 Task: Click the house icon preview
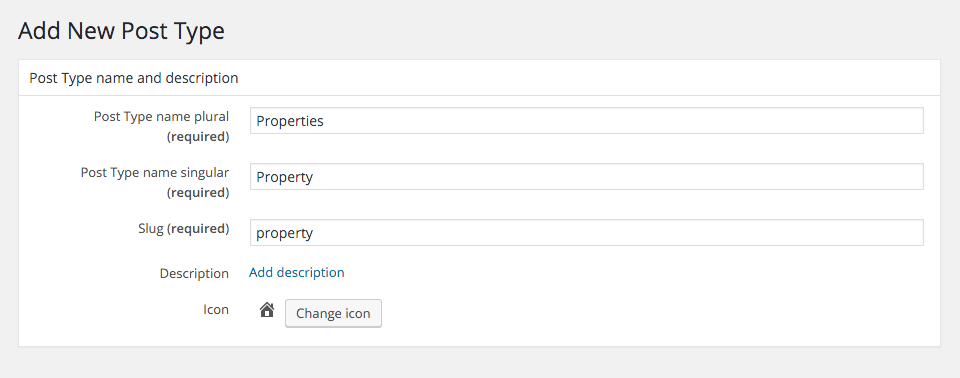point(266,311)
